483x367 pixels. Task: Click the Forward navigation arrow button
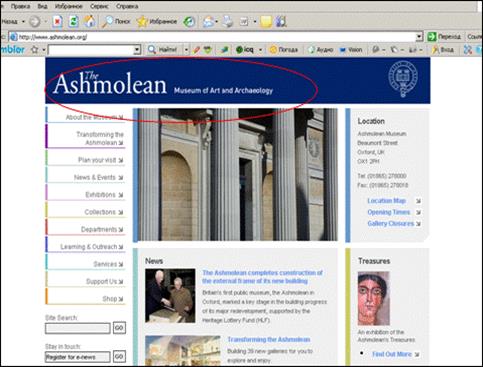coord(34,22)
